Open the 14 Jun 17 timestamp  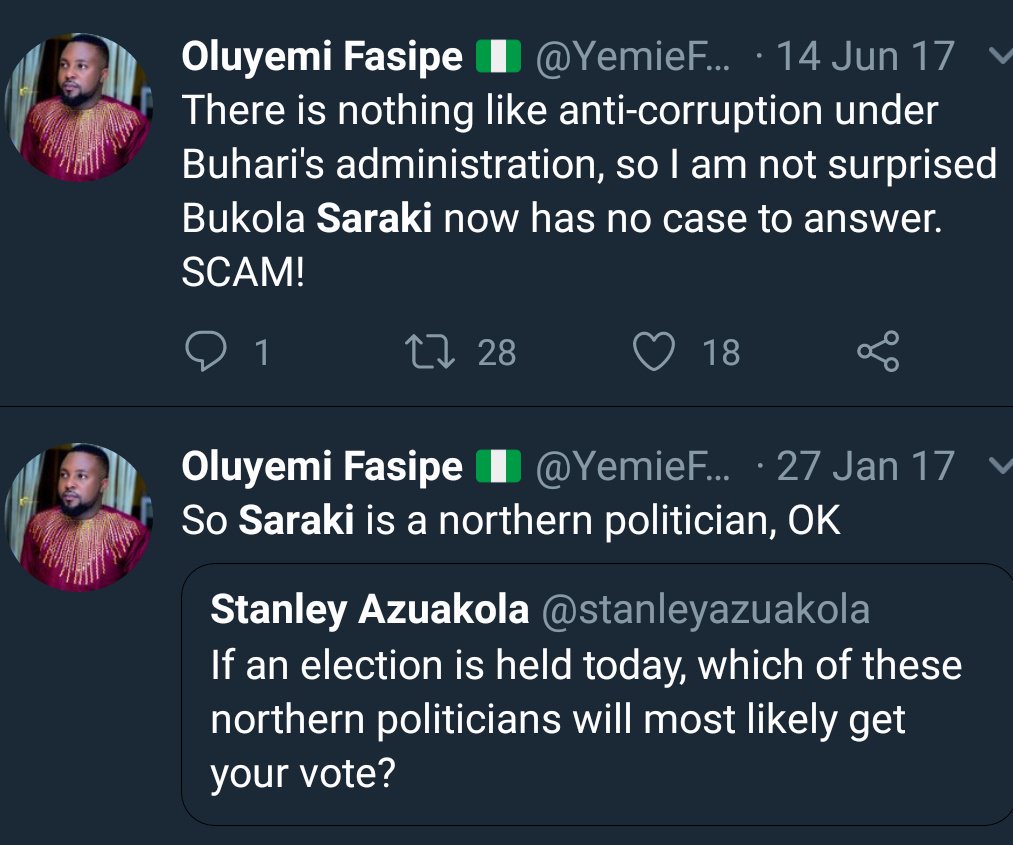coord(866,57)
